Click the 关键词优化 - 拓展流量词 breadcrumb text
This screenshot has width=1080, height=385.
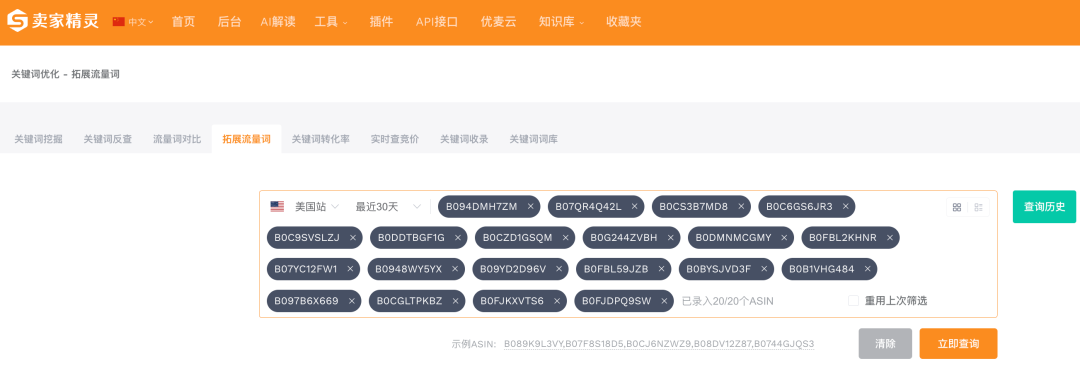click(x=65, y=74)
